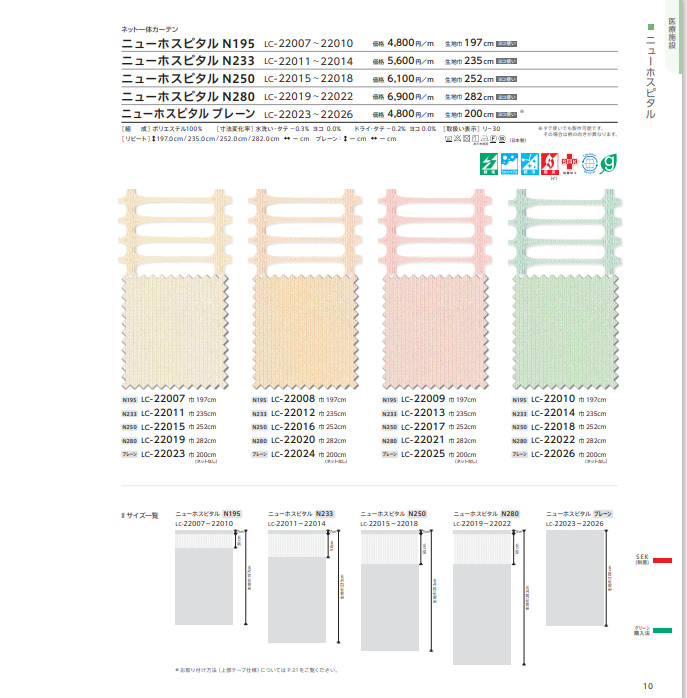Click the red SEK legend bar
Viewport: 687px width, 698px height.
(x=662, y=561)
